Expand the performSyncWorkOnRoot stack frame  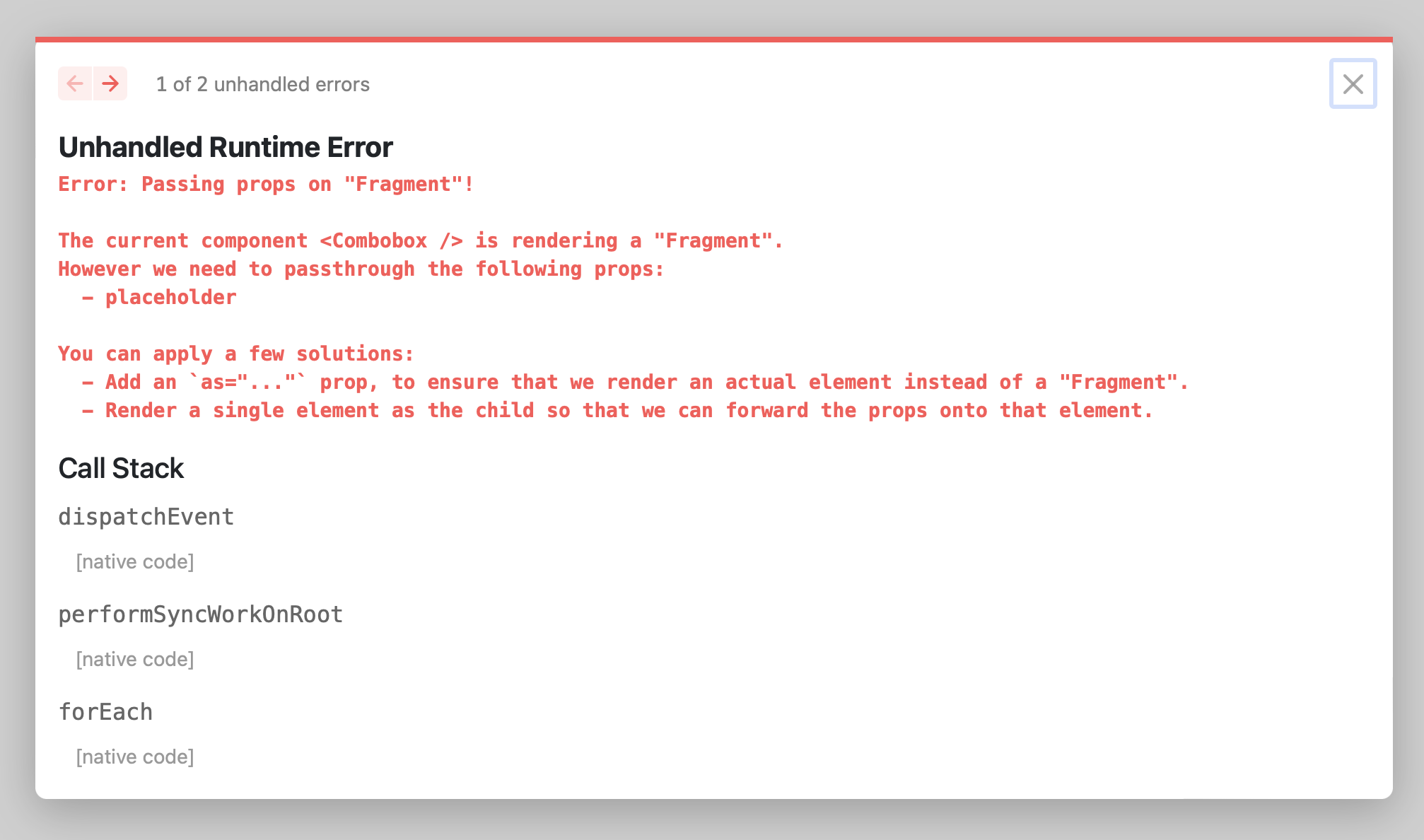[201, 614]
